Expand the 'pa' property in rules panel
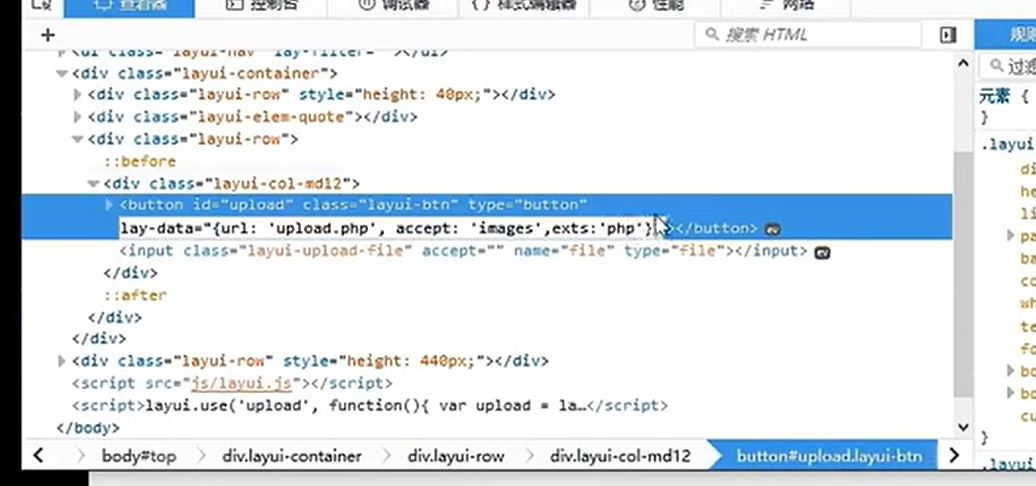Viewport: 1036px width, 486px height. click(x=1010, y=236)
